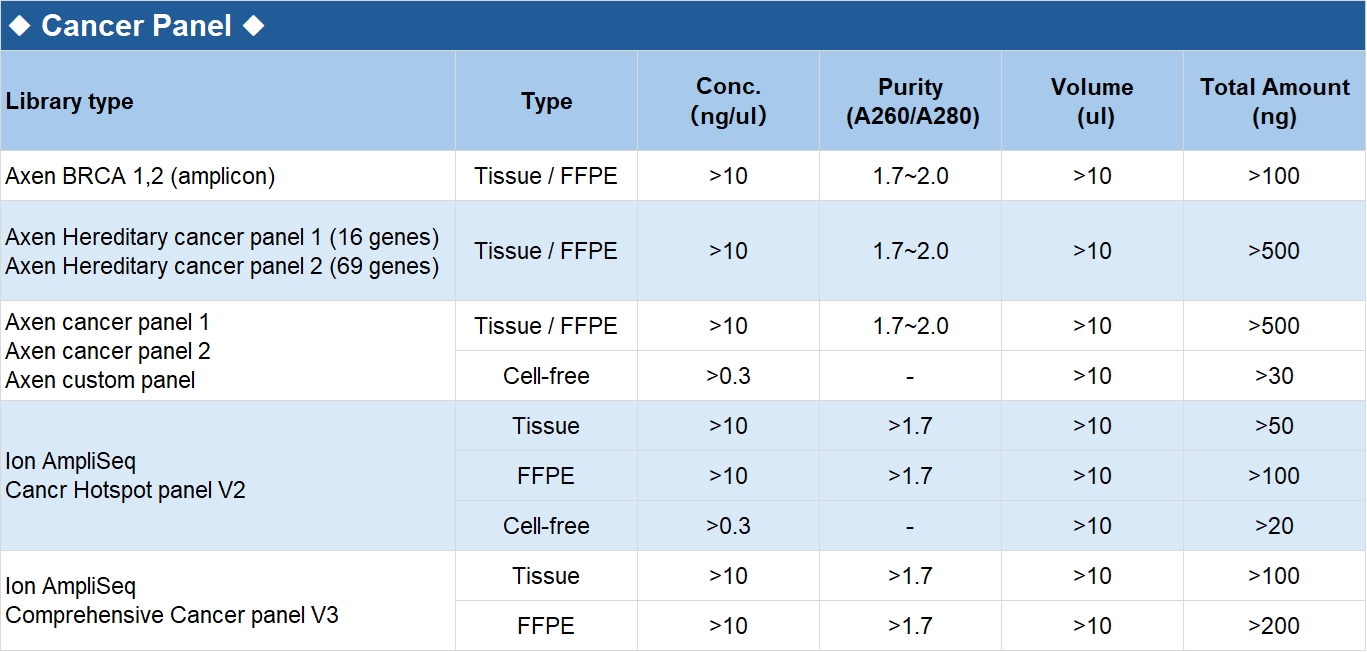Select the >200 total amount cell

1274,626
